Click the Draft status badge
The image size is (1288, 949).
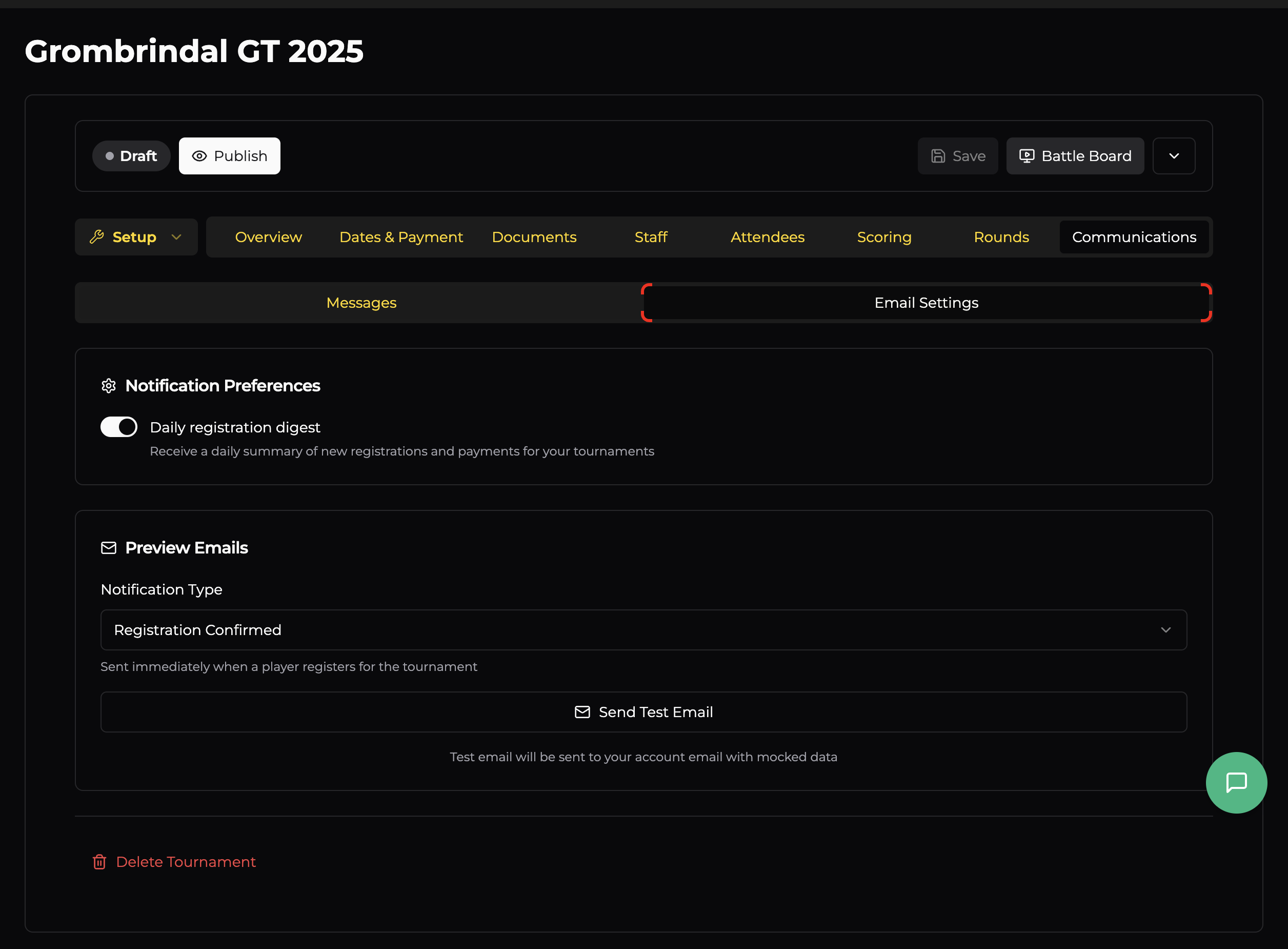tap(131, 155)
